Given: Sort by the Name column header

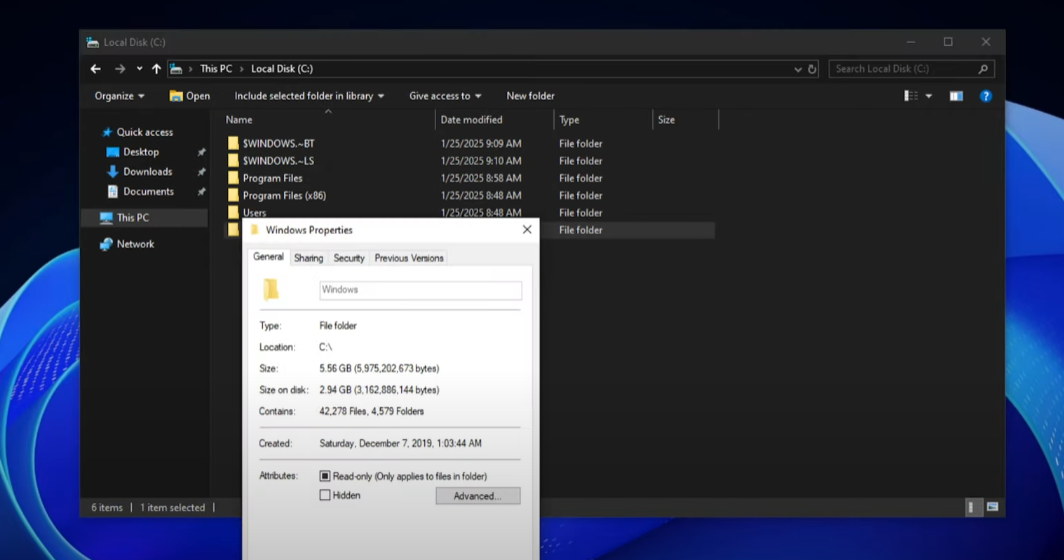Looking at the screenshot, I should pyautogui.click(x=328, y=119).
